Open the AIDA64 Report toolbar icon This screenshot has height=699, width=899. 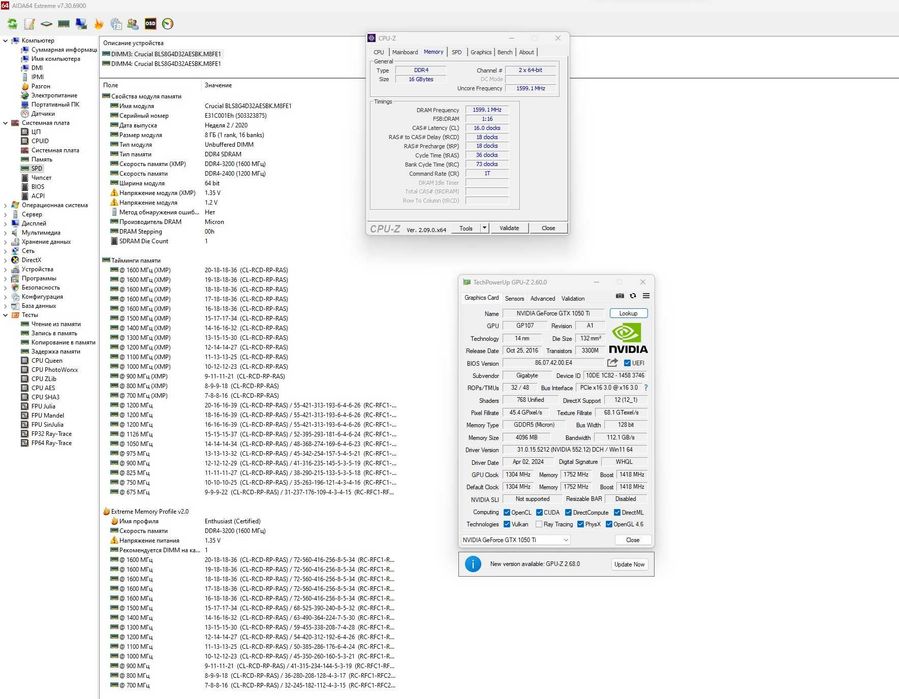29,24
